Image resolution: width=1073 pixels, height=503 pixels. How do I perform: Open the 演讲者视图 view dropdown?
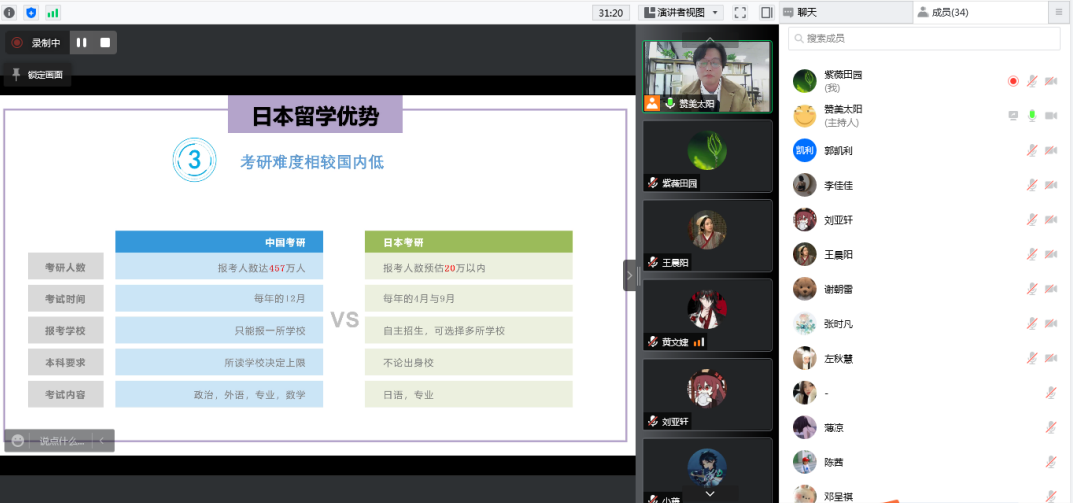coord(680,12)
